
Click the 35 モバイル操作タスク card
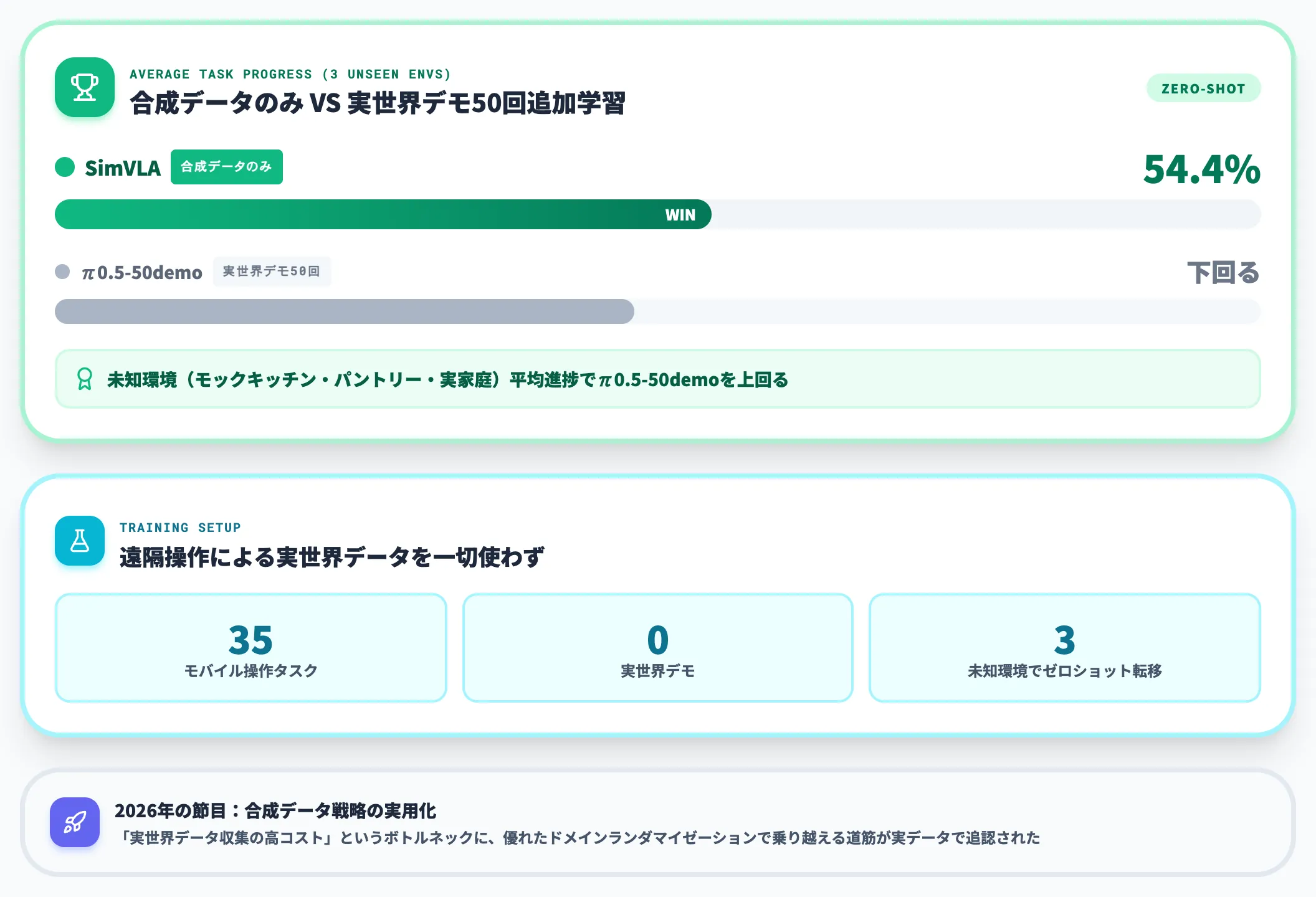click(x=251, y=648)
